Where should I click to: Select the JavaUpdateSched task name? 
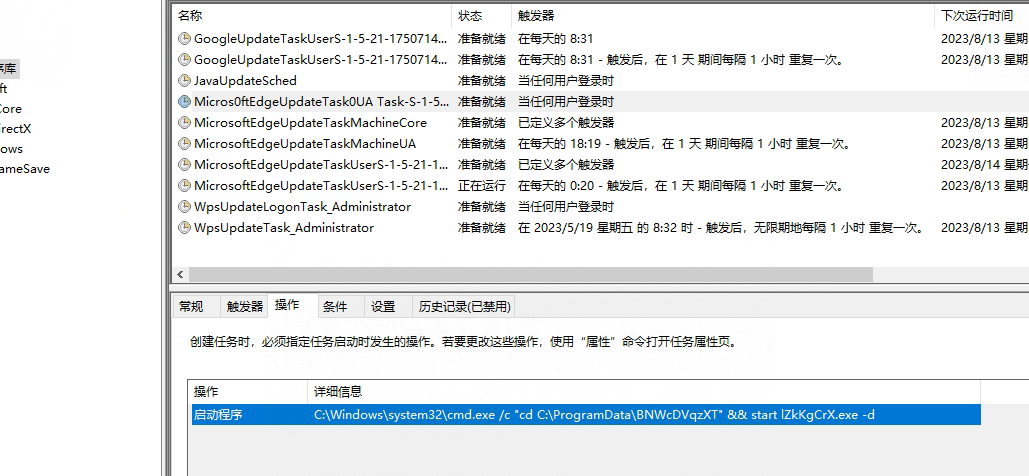245,81
